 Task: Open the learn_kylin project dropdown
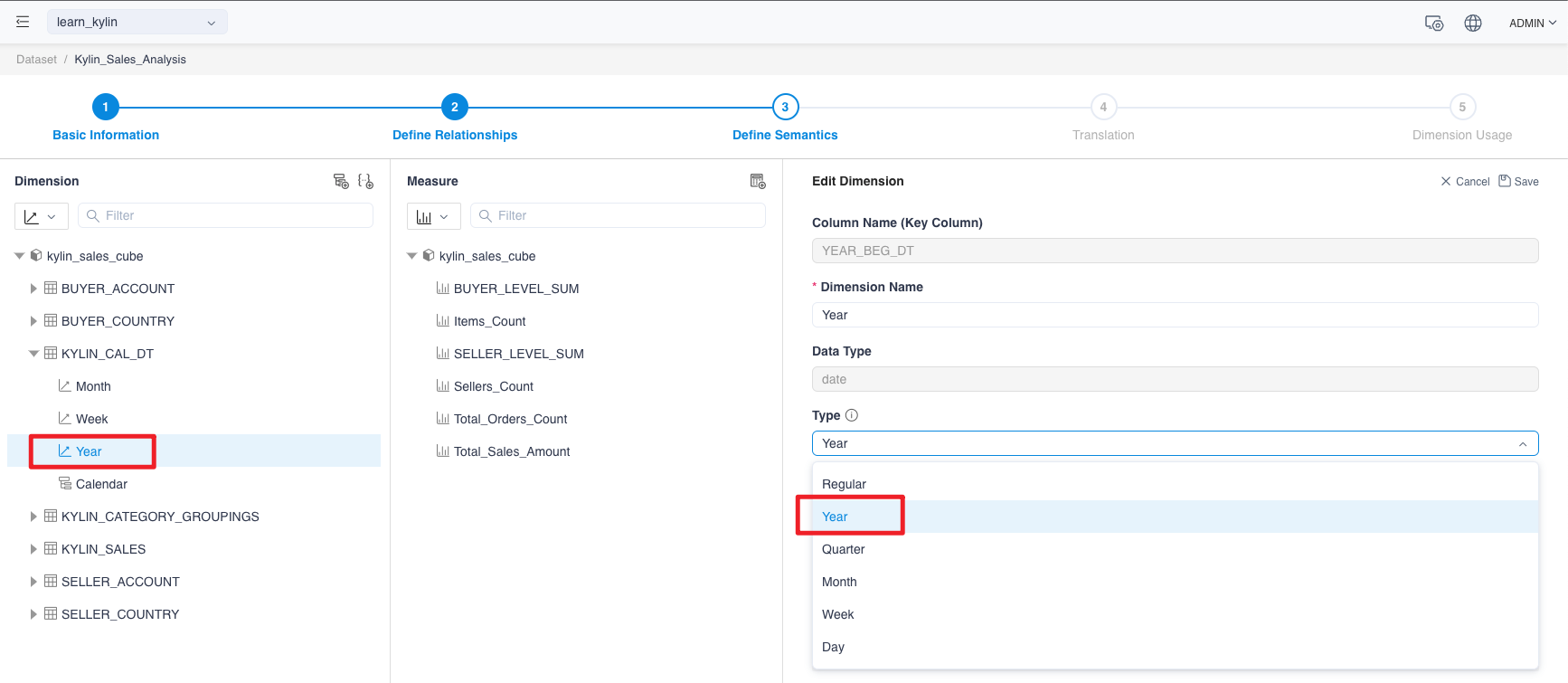coord(137,22)
